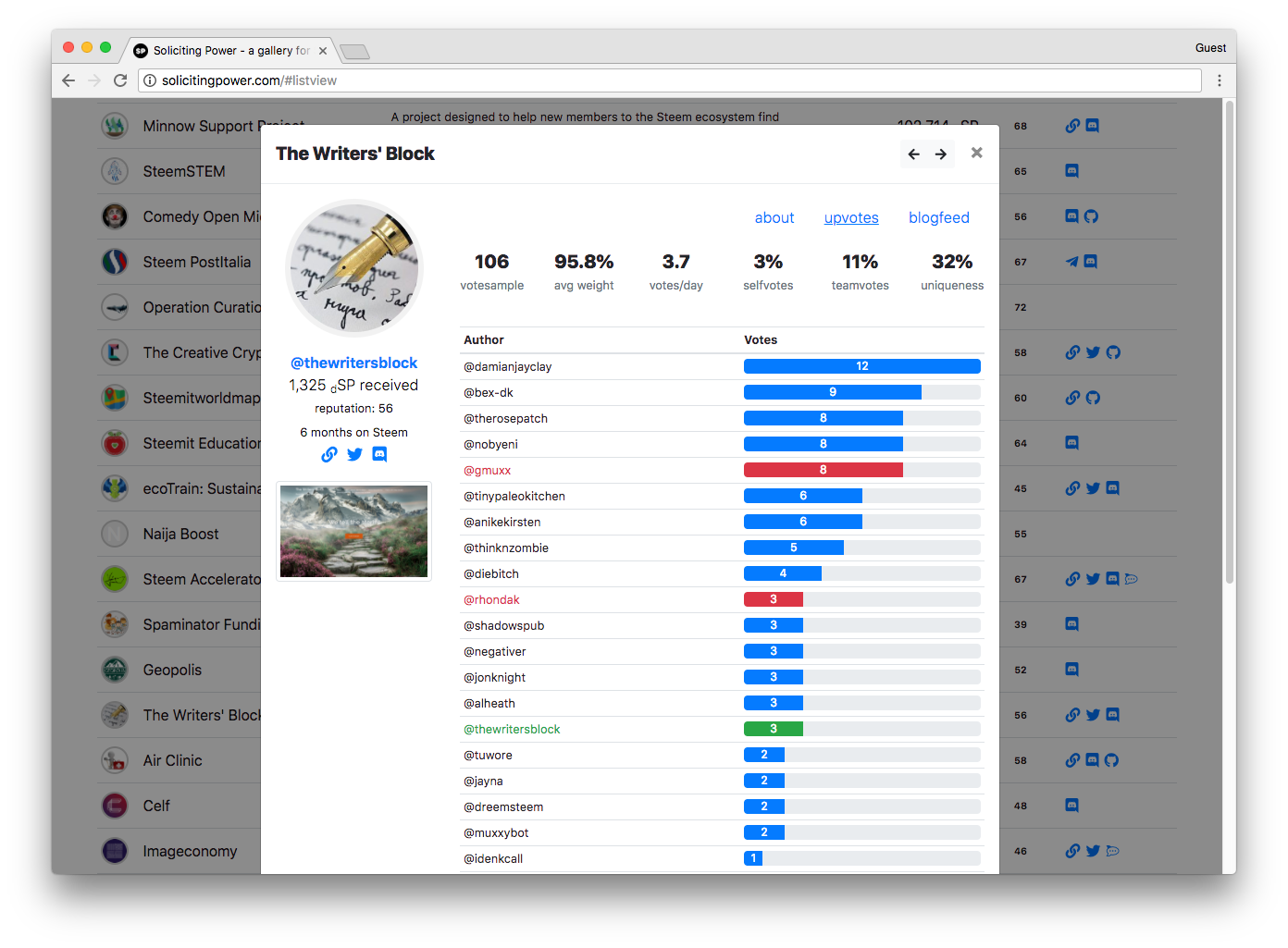Screen dimensions: 1288x948
Task: Open Steem Accelerator website link icon
Action: click(1072, 579)
